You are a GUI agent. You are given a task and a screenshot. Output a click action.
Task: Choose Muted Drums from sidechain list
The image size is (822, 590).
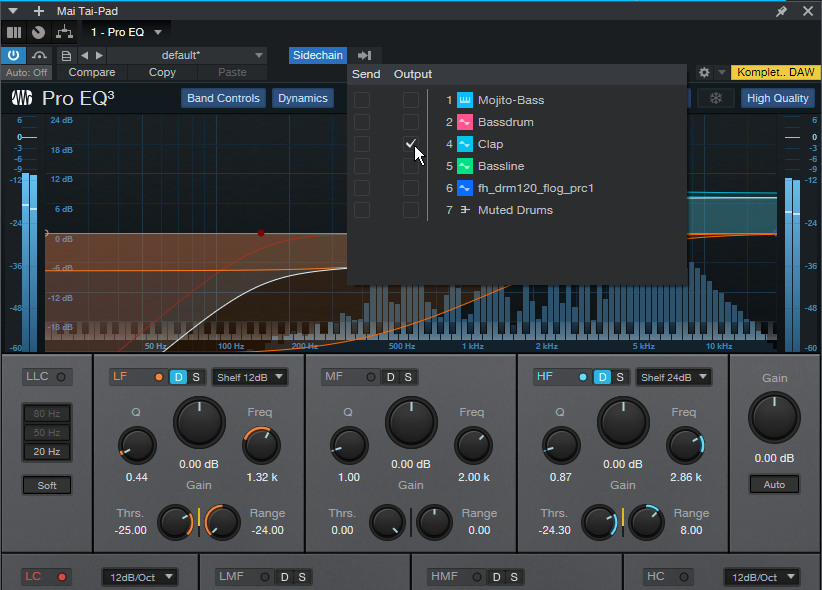point(514,210)
